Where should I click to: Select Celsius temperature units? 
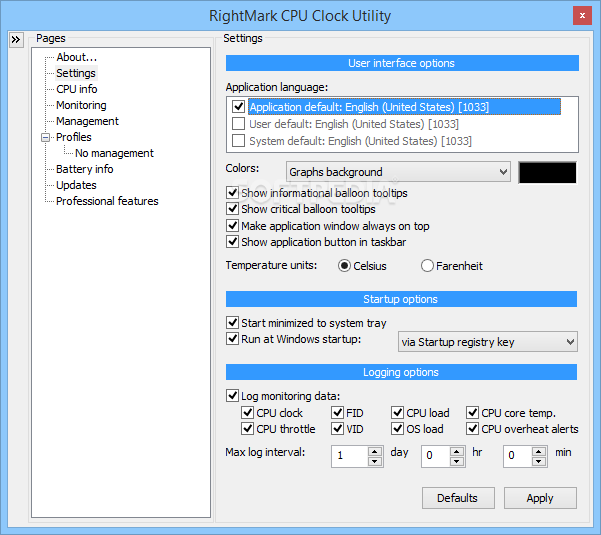coord(344,266)
